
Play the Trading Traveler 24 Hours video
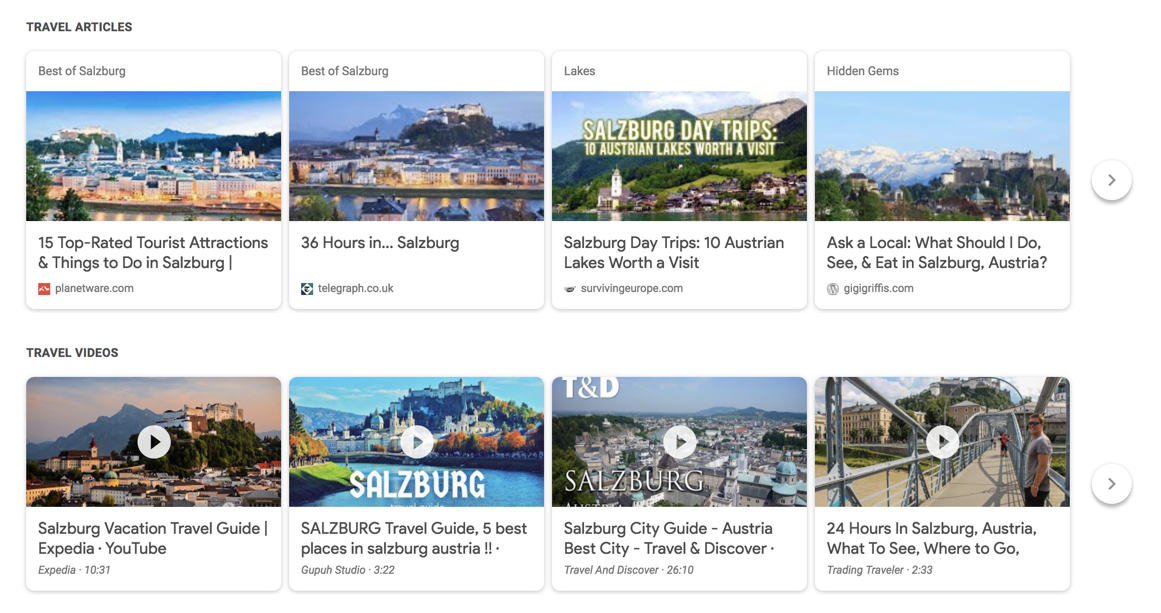coord(943,442)
